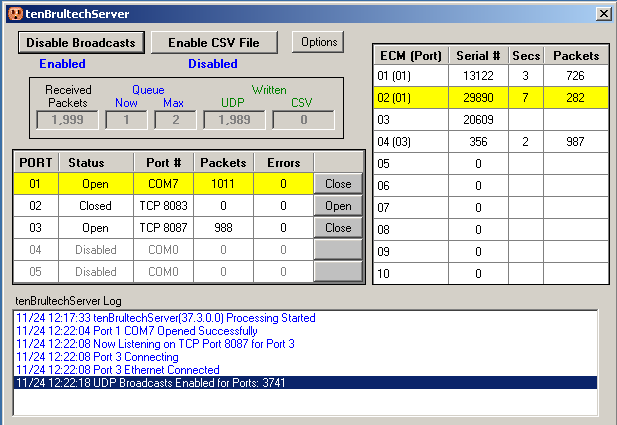Image resolution: width=617 pixels, height=425 pixels.
Task: Select log entry Port 3 Connecting
Action: tap(305, 357)
